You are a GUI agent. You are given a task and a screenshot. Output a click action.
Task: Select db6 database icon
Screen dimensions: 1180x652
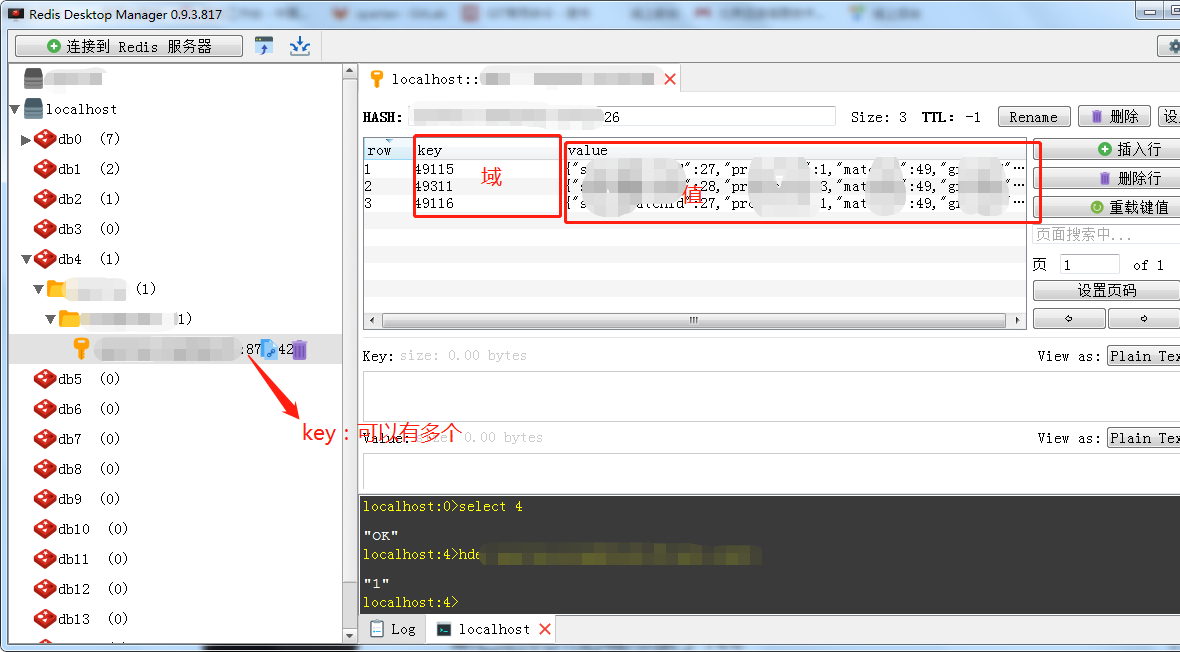tap(45, 409)
